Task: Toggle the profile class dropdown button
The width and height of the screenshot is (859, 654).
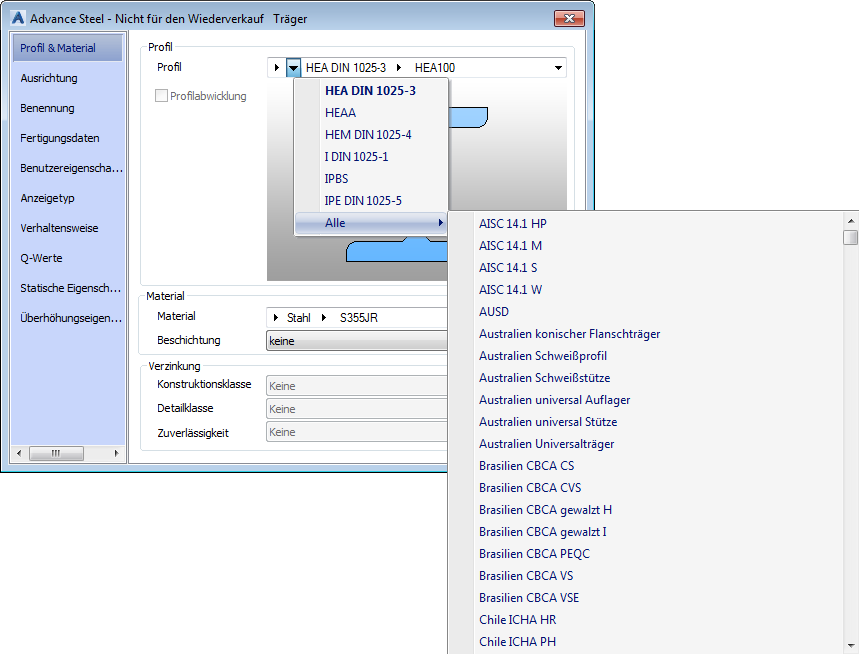Action: tap(294, 68)
